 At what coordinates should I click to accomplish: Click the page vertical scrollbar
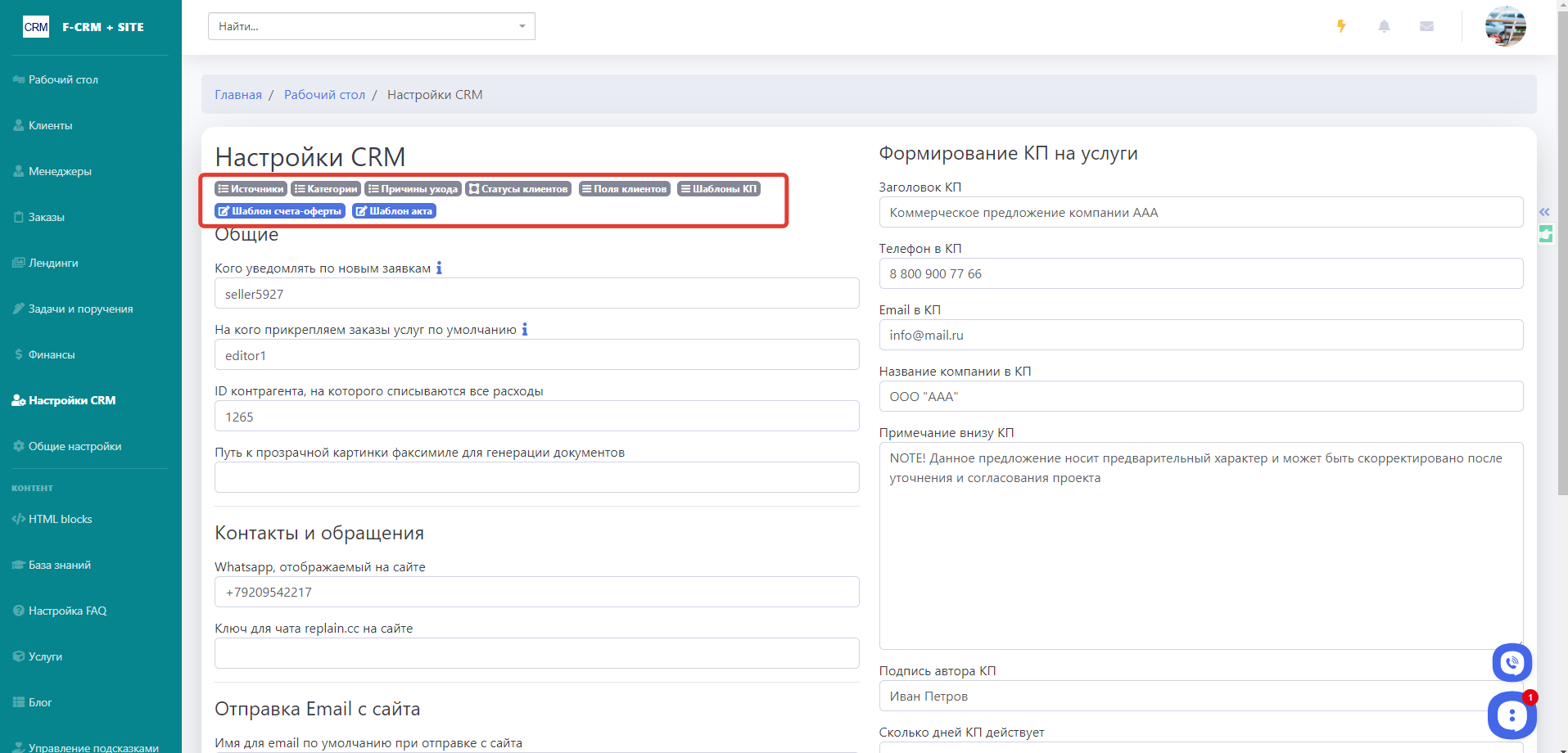pos(1562,246)
